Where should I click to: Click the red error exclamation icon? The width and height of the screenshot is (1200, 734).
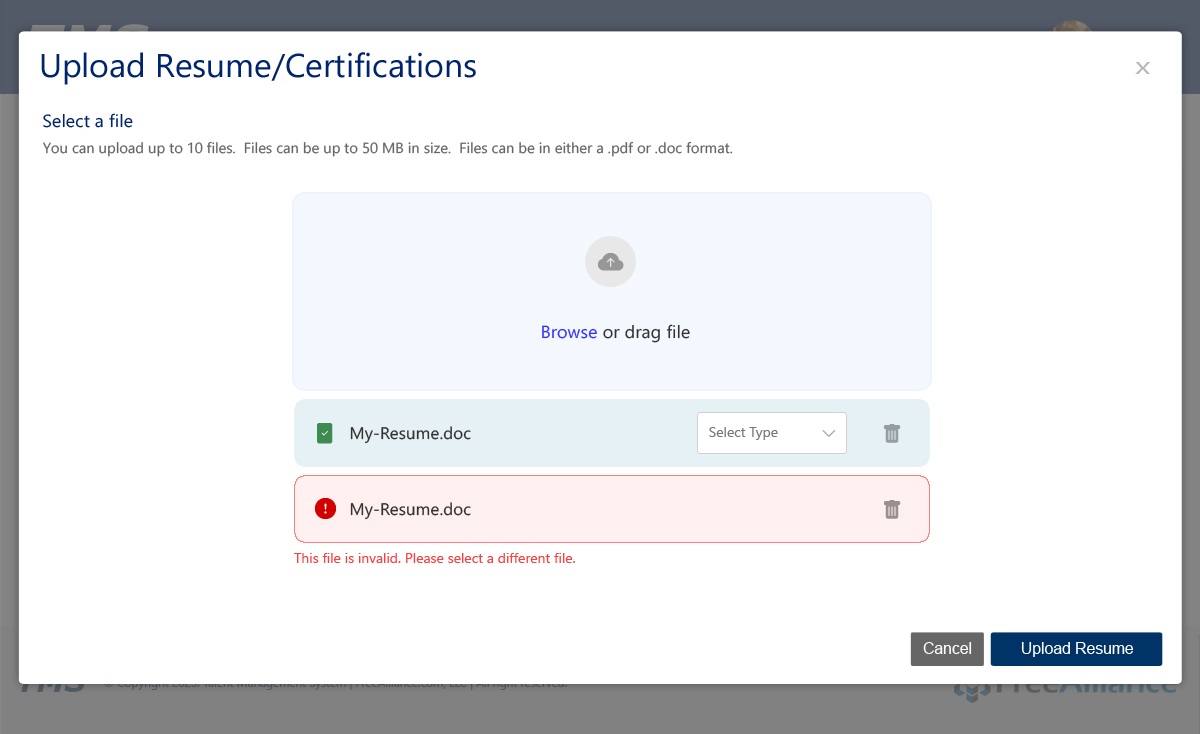(325, 509)
